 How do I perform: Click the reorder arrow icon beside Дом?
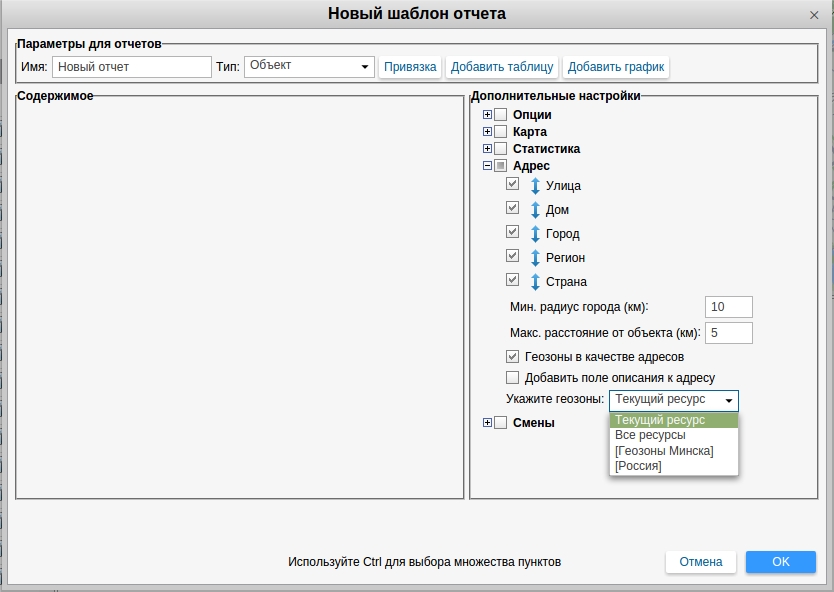(x=535, y=210)
